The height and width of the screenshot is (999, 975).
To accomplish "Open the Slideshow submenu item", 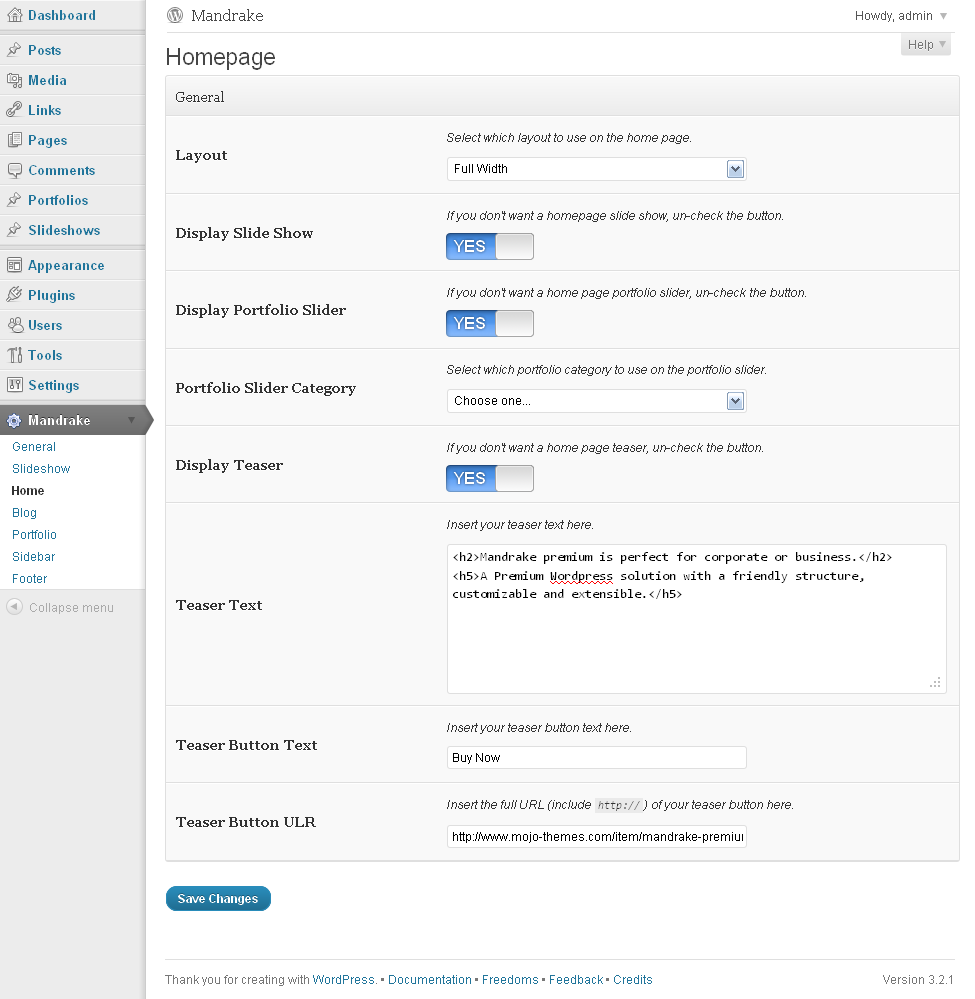I will click(x=41, y=469).
